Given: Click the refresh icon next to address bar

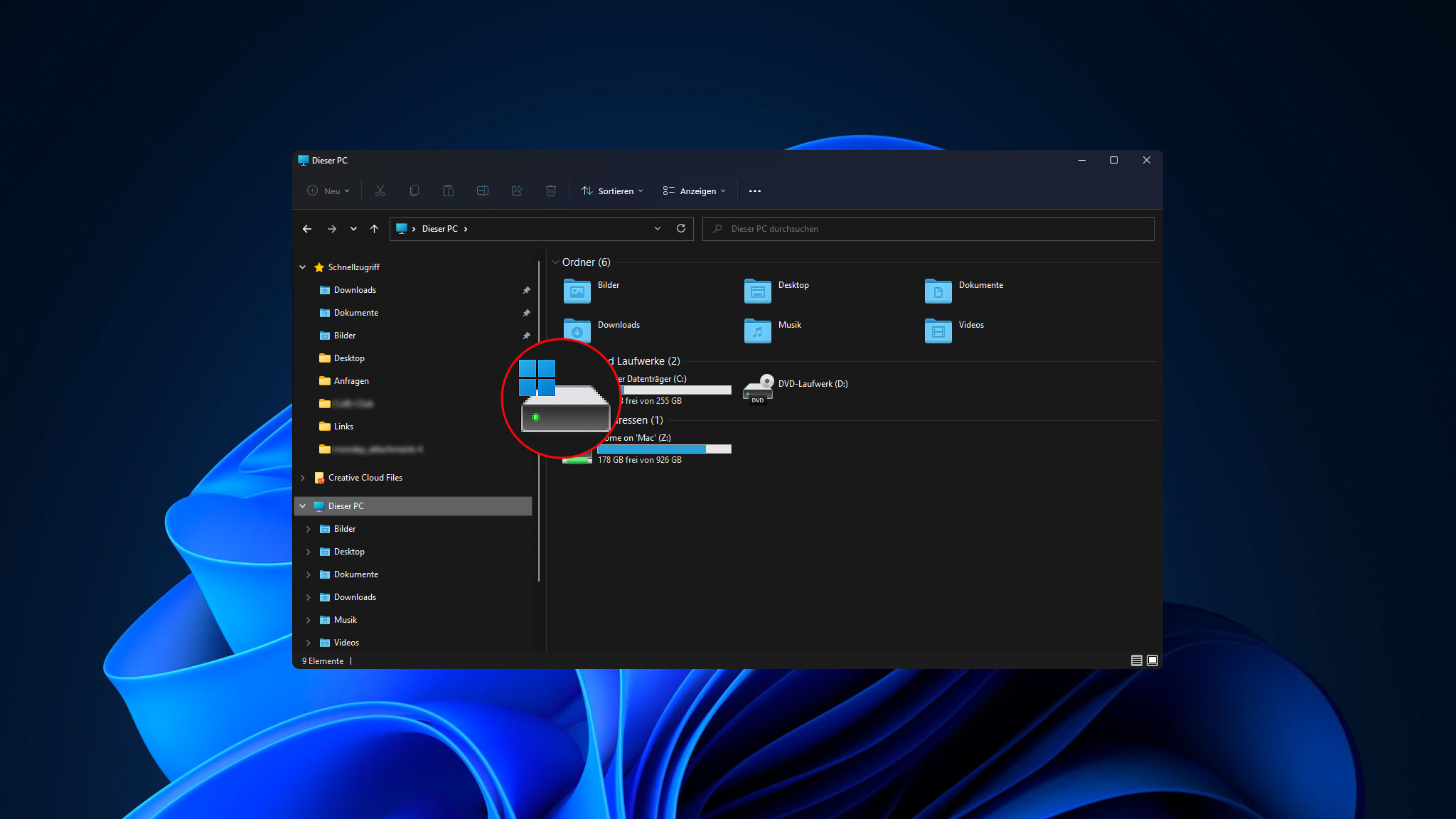Looking at the screenshot, I should coord(680,228).
